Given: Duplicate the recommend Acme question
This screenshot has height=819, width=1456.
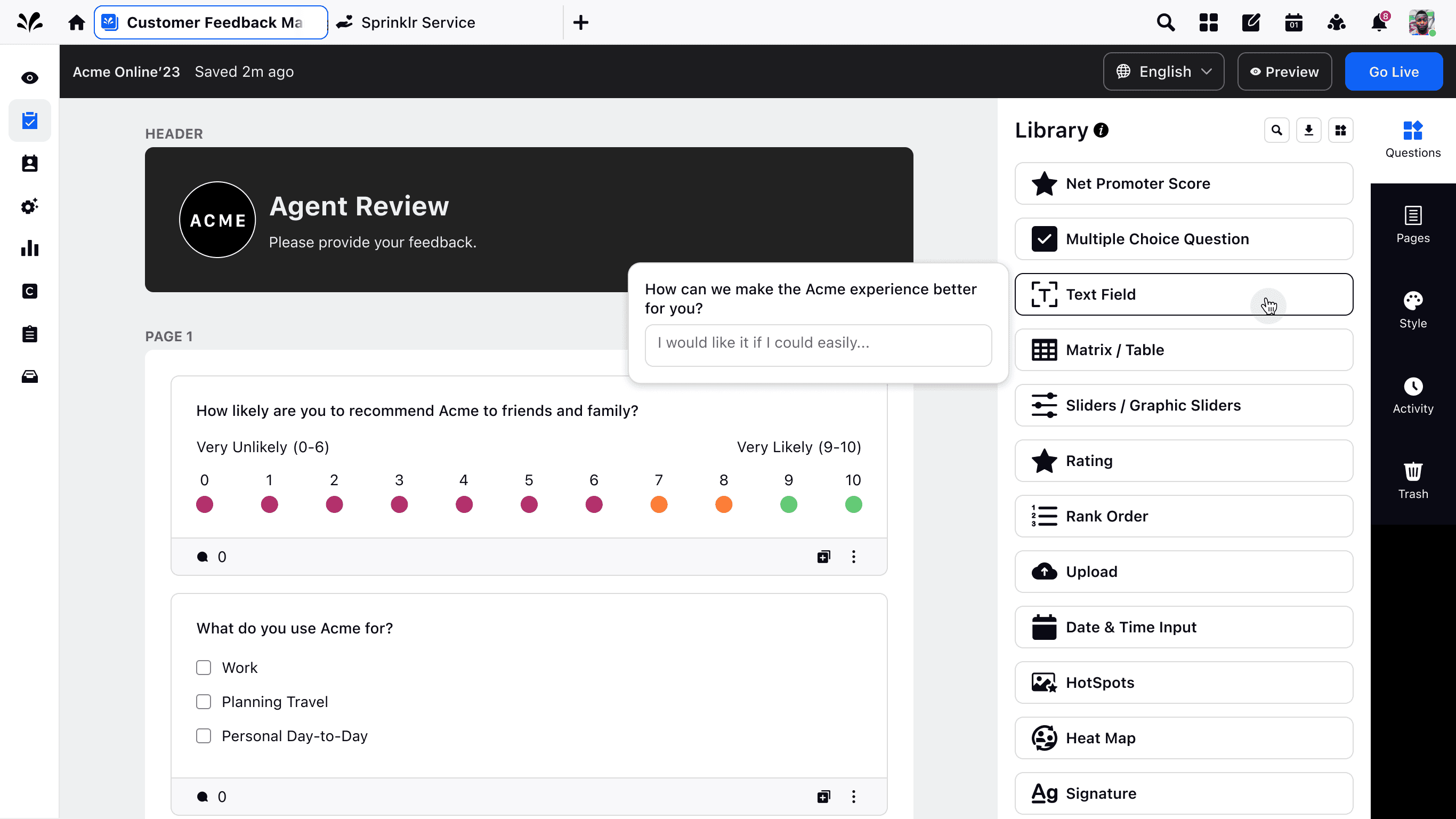Looking at the screenshot, I should point(823,557).
